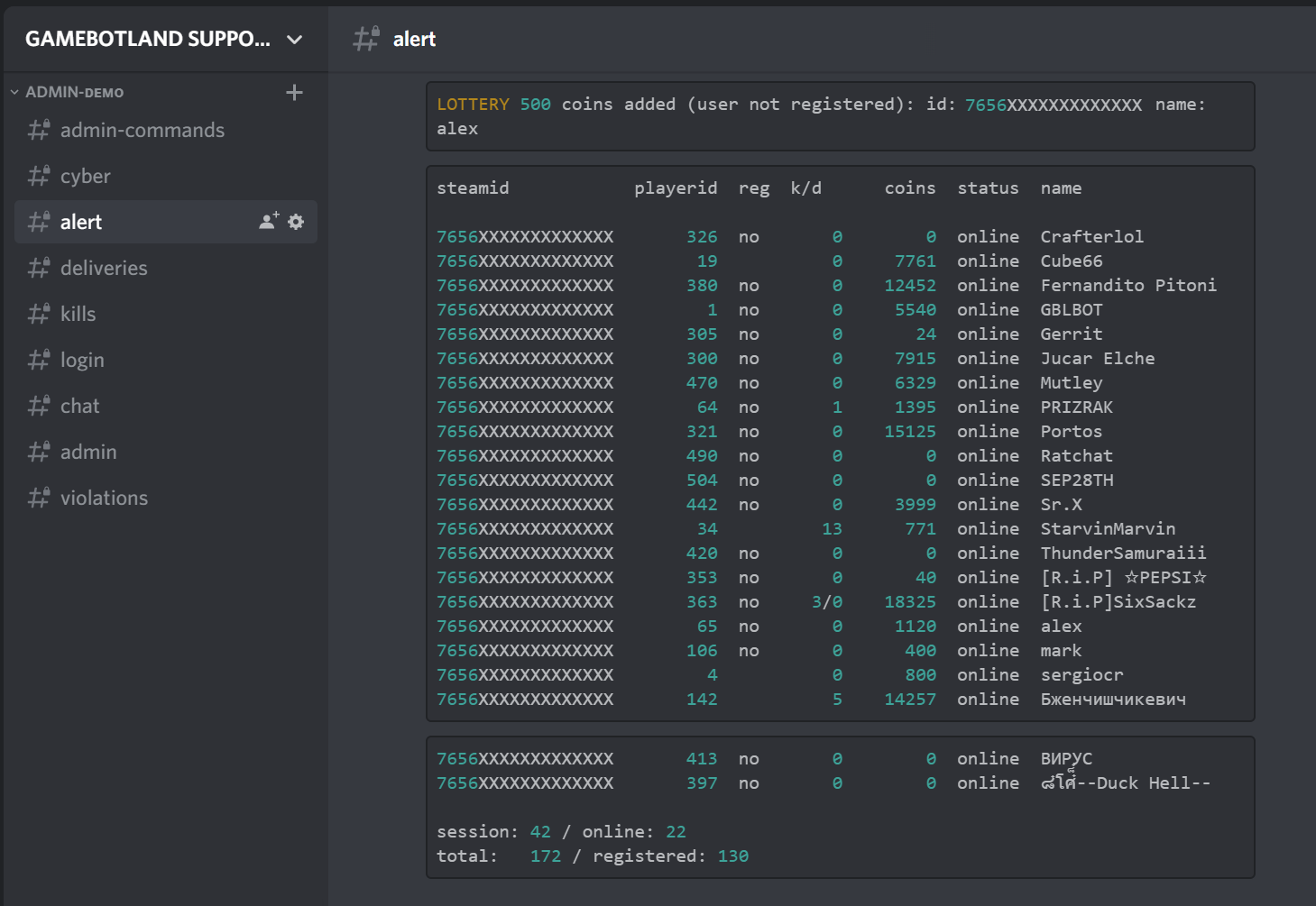Switch to the chat channel

[166, 406]
